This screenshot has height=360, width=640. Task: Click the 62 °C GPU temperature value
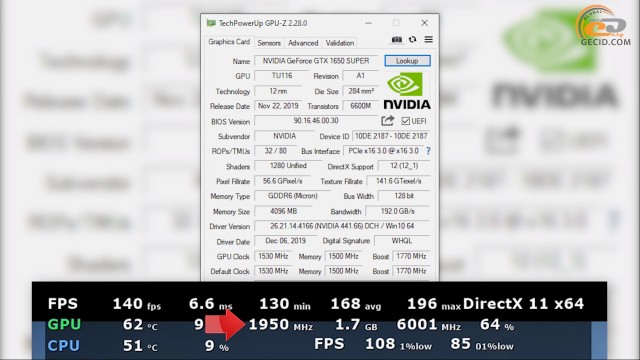pos(140,324)
